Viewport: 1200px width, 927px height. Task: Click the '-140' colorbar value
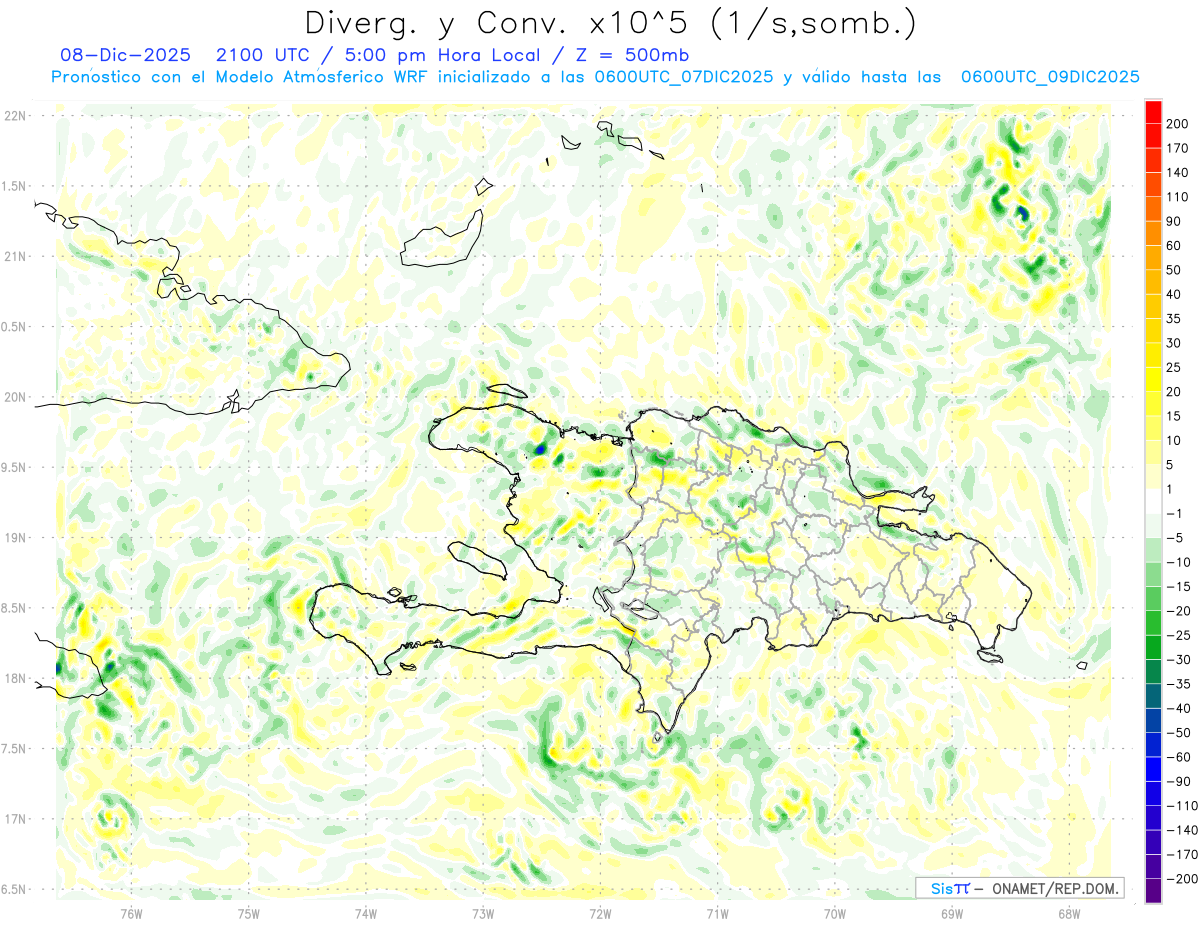click(x=1180, y=831)
